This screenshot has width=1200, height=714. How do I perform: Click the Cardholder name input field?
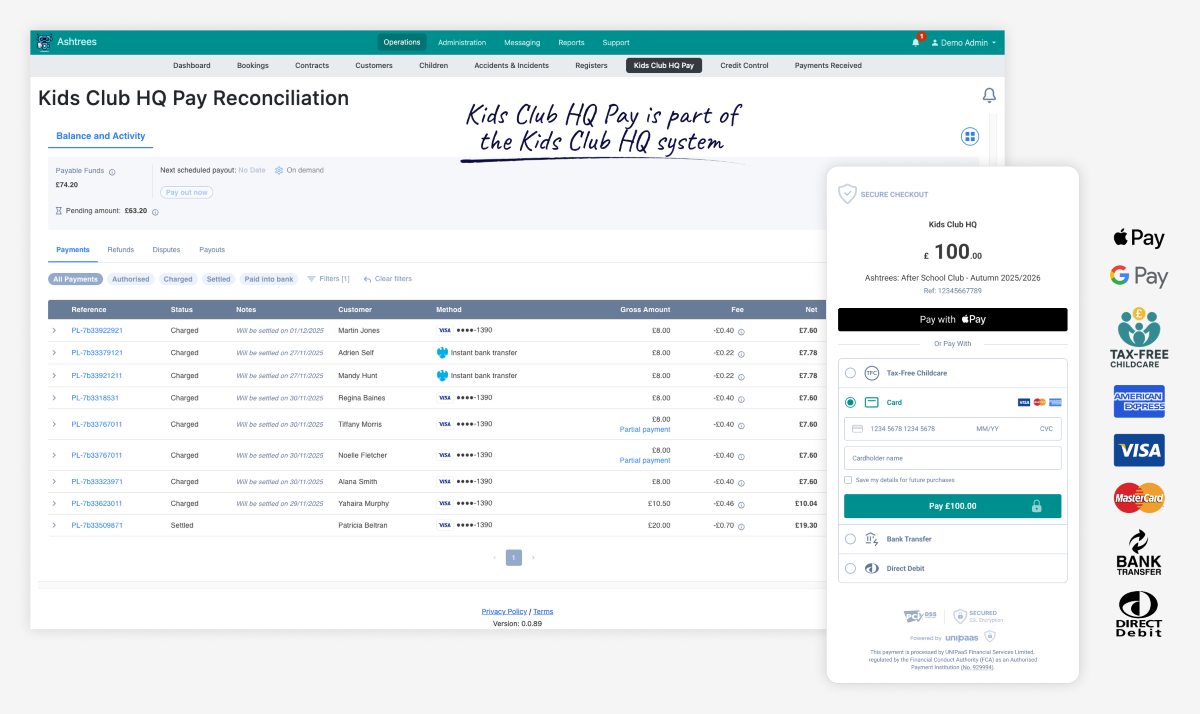(x=952, y=458)
